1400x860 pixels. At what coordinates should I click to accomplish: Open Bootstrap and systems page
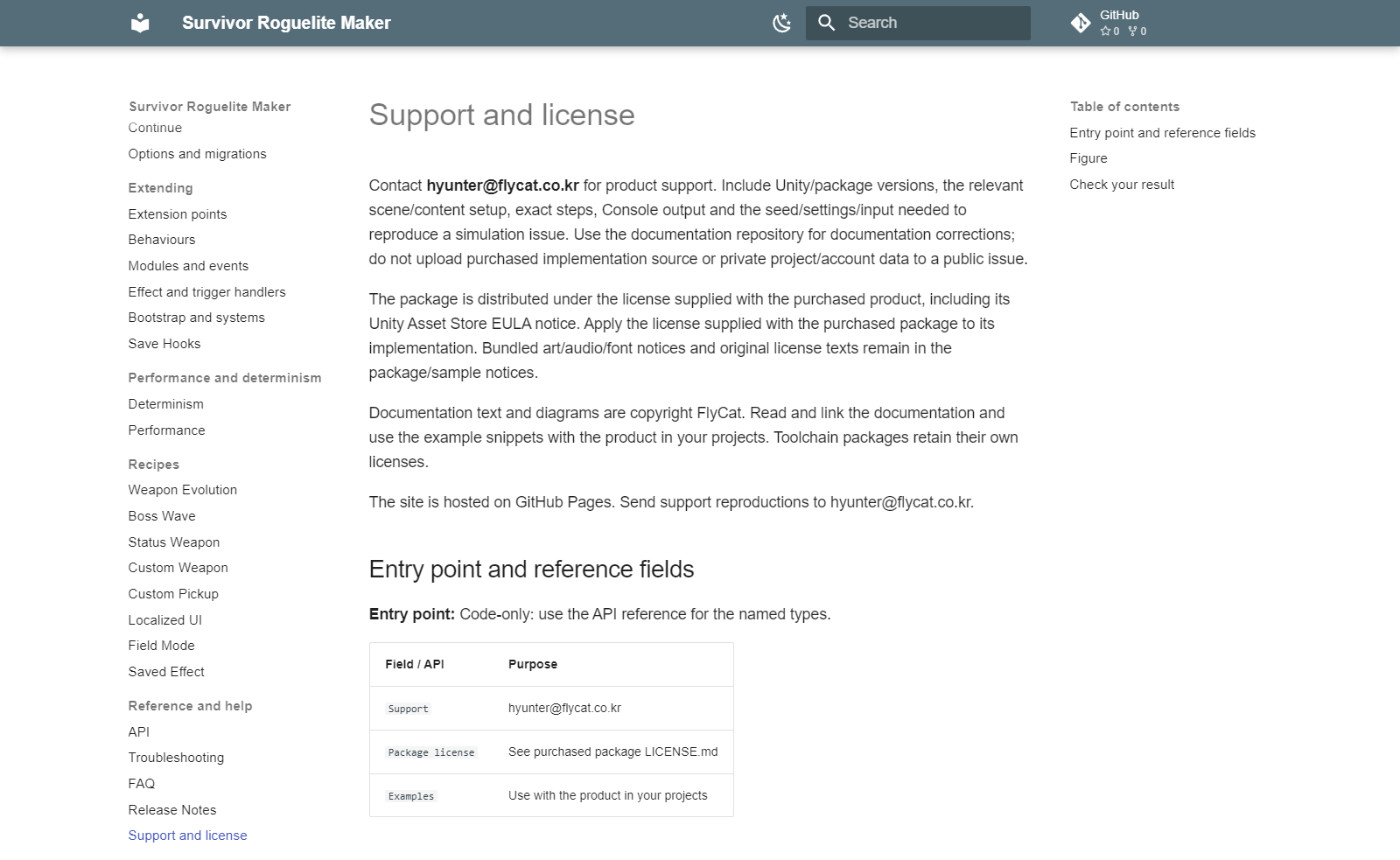(x=196, y=318)
